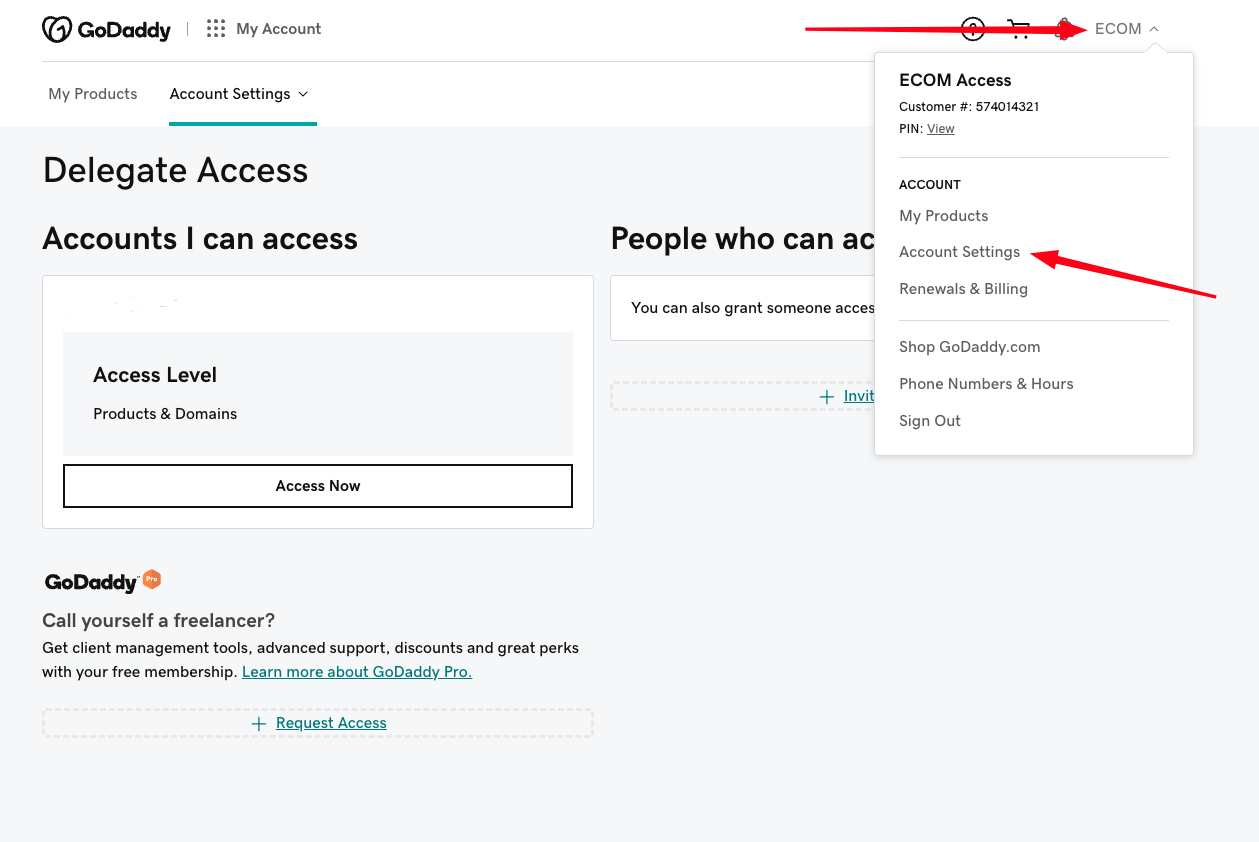Switch to the My Products tab

point(93,94)
